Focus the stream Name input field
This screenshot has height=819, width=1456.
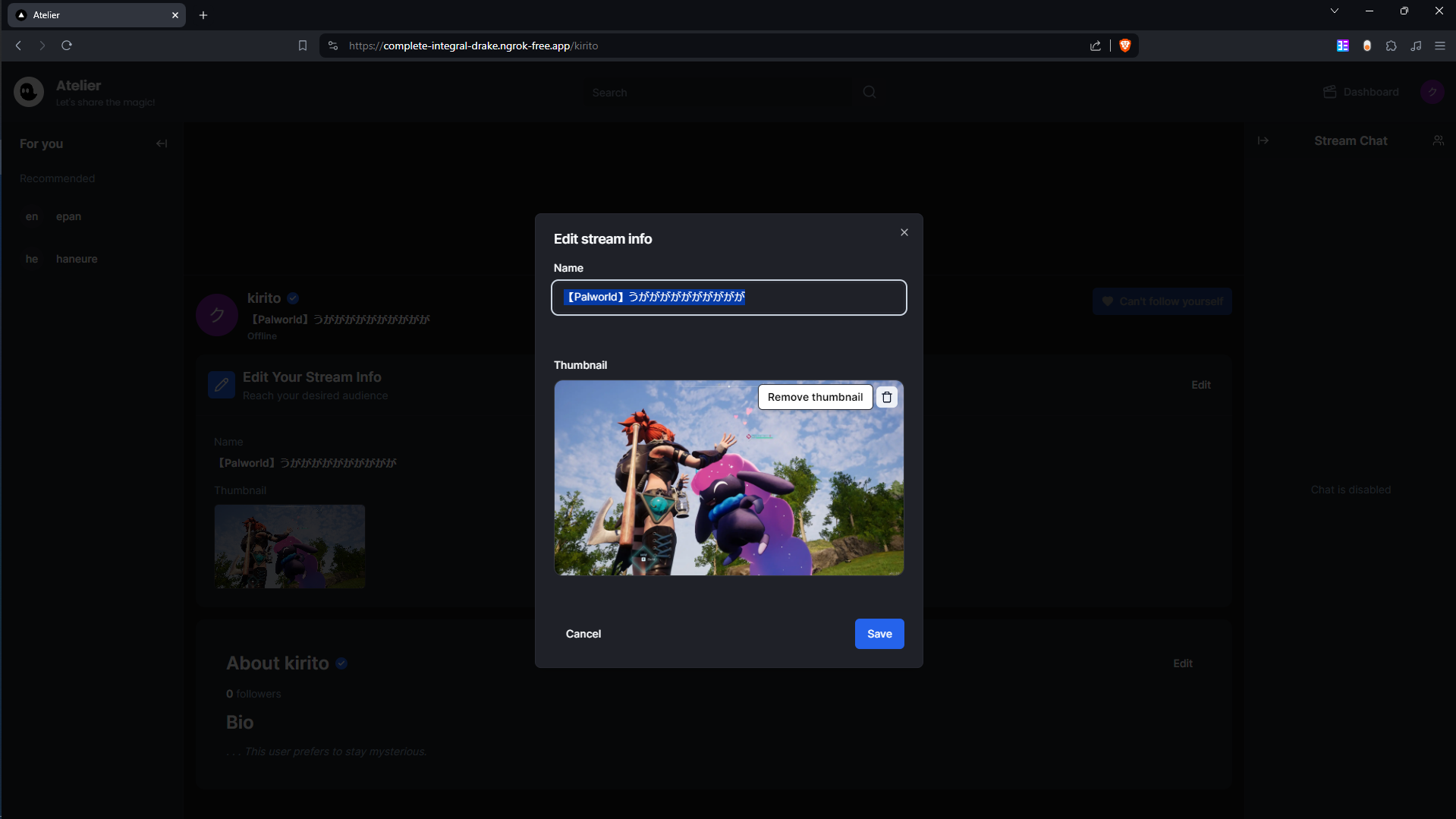click(x=729, y=298)
